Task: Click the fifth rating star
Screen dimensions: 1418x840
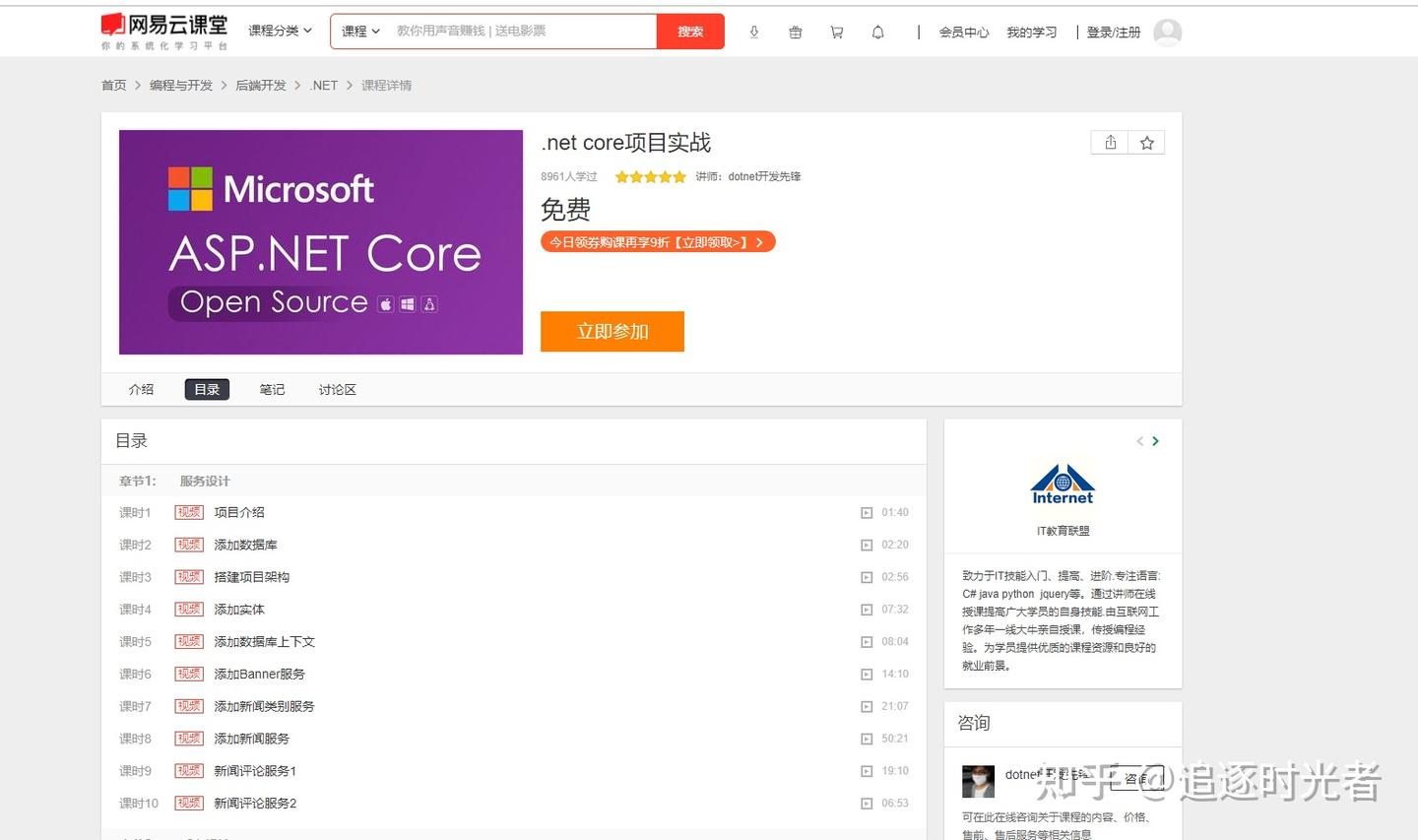Action: 678,176
